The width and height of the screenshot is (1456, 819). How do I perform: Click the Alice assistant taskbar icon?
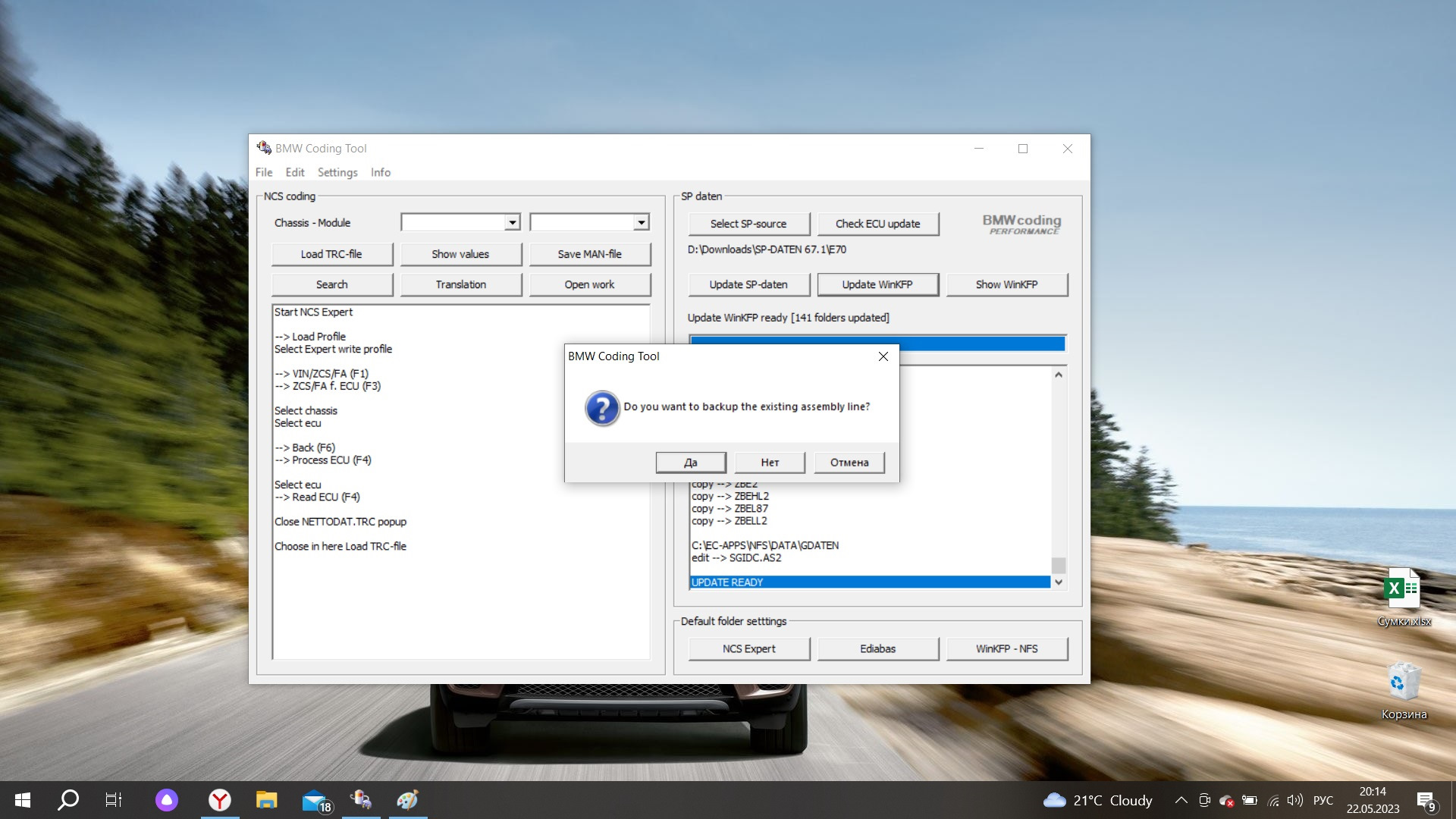click(167, 800)
